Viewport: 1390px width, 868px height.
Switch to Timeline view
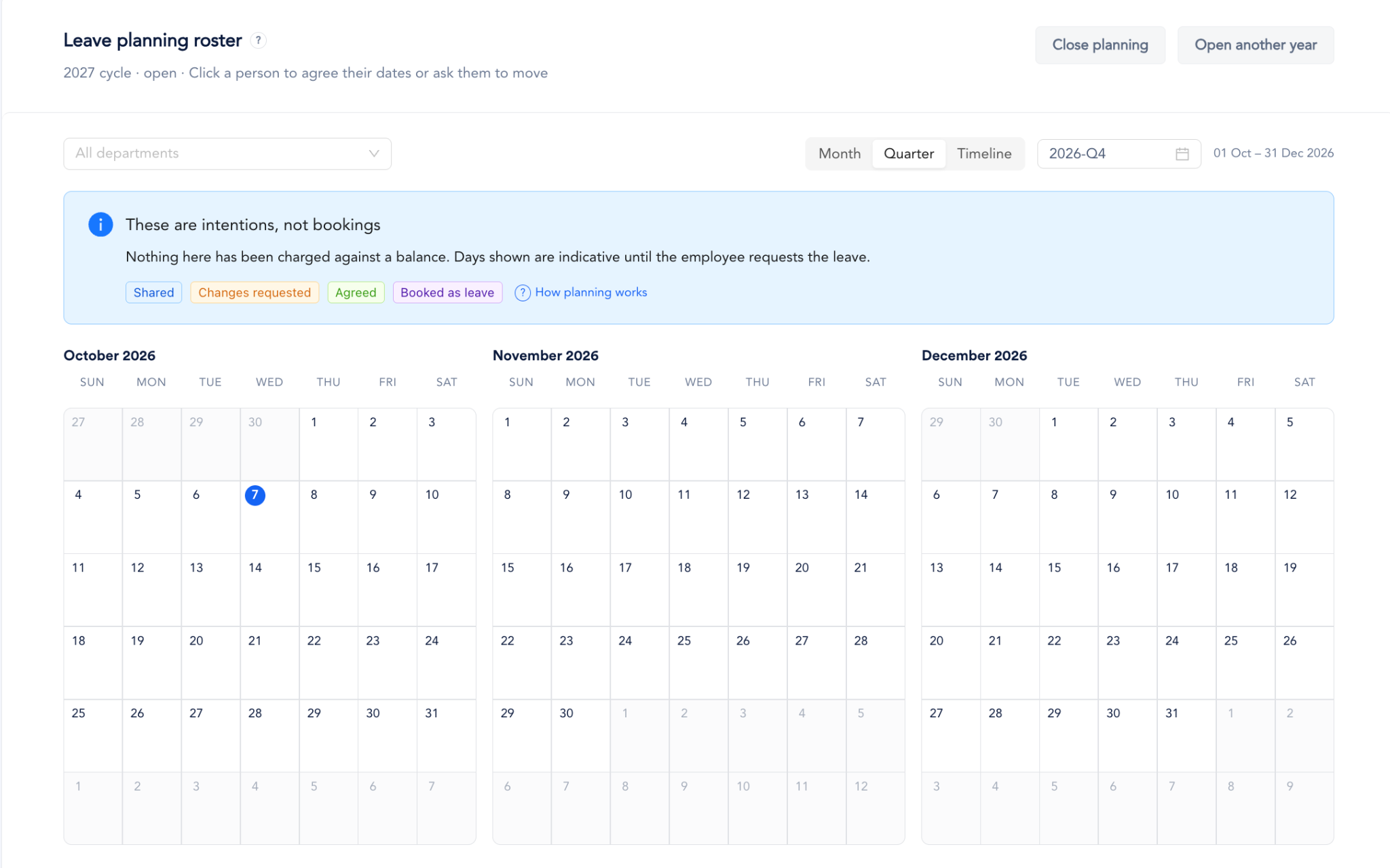[984, 153]
